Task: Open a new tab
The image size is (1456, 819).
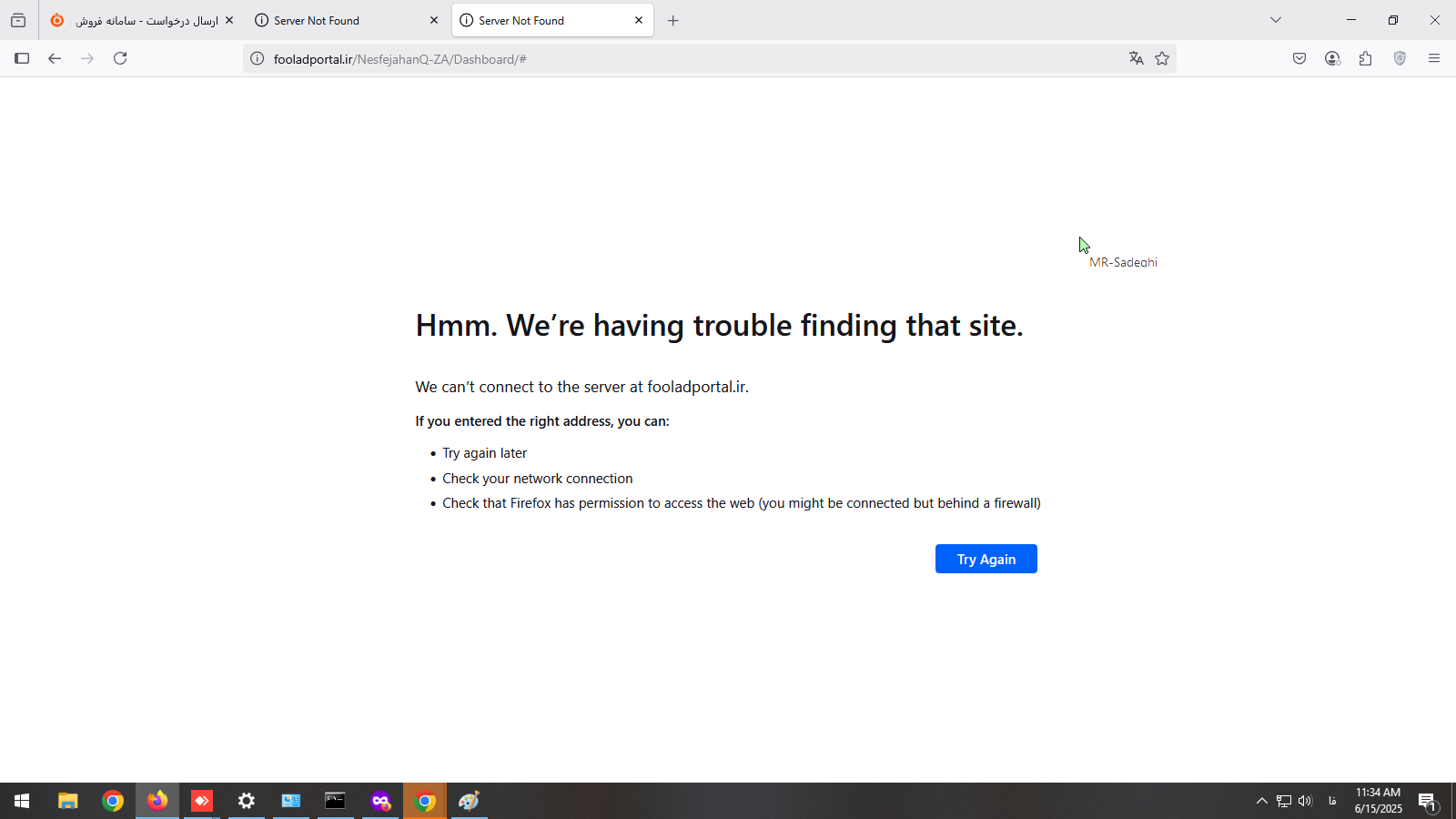Action: [x=673, y=20]
